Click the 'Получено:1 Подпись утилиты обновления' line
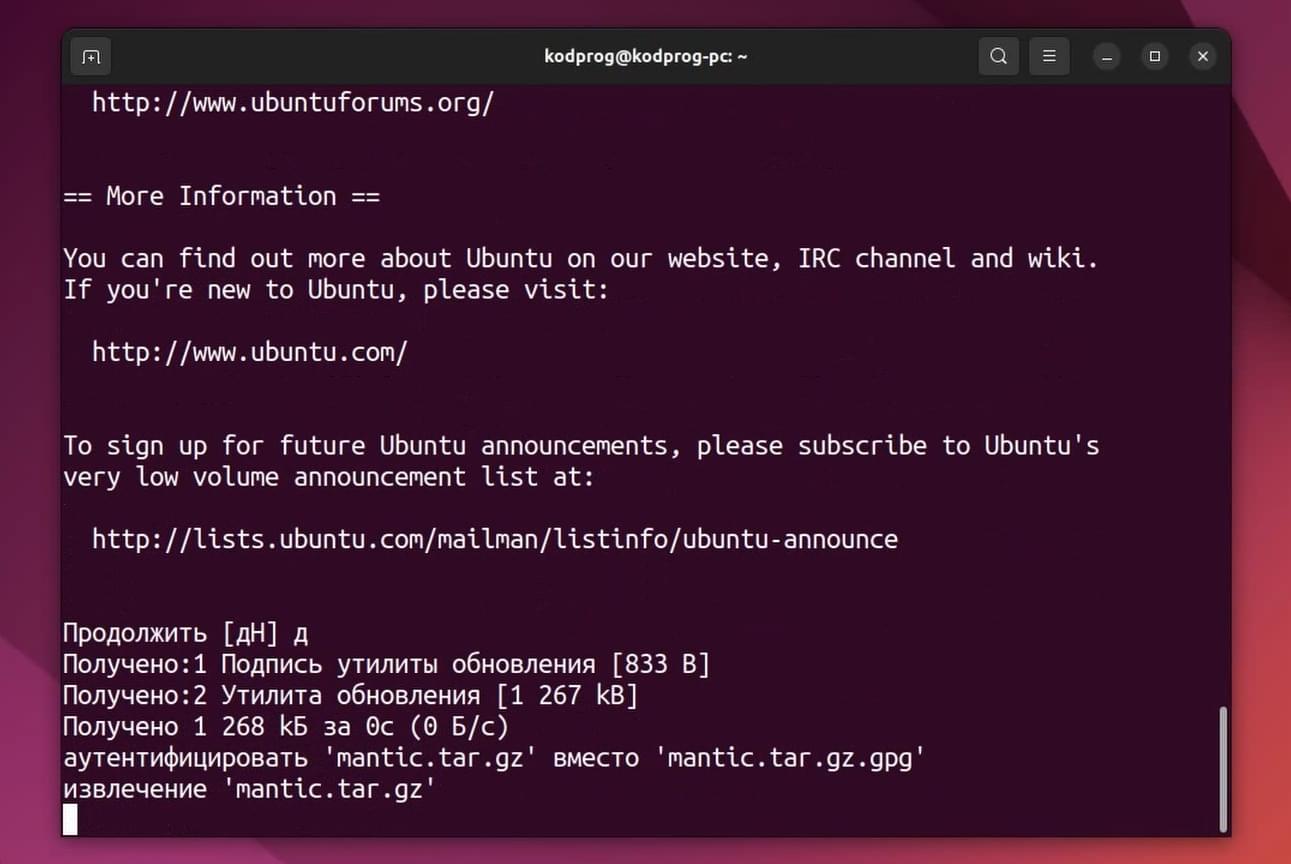 tap(386, 664)
